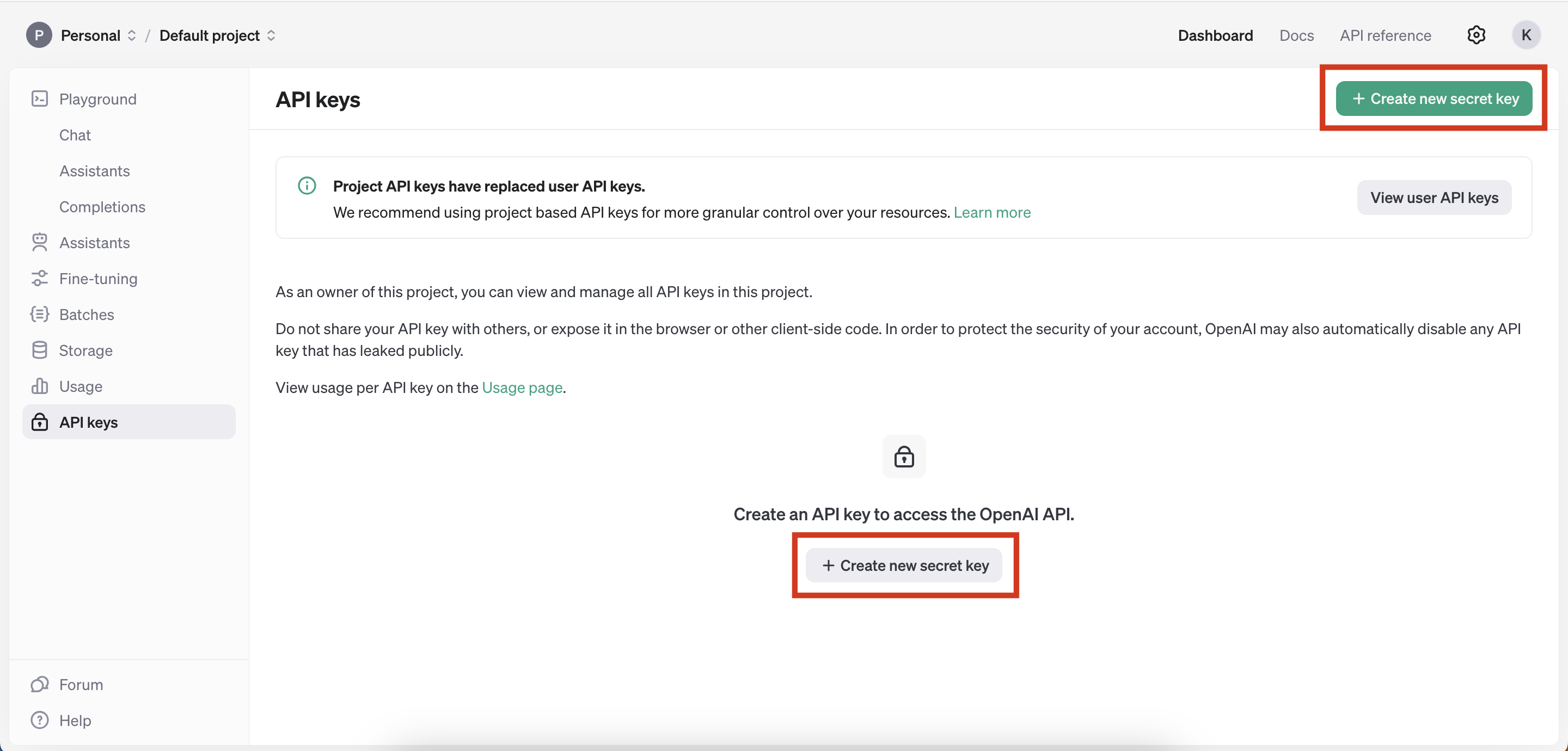Select Completions under Playground
This screenshot has height=751, width=1568.
click(102, 206)
